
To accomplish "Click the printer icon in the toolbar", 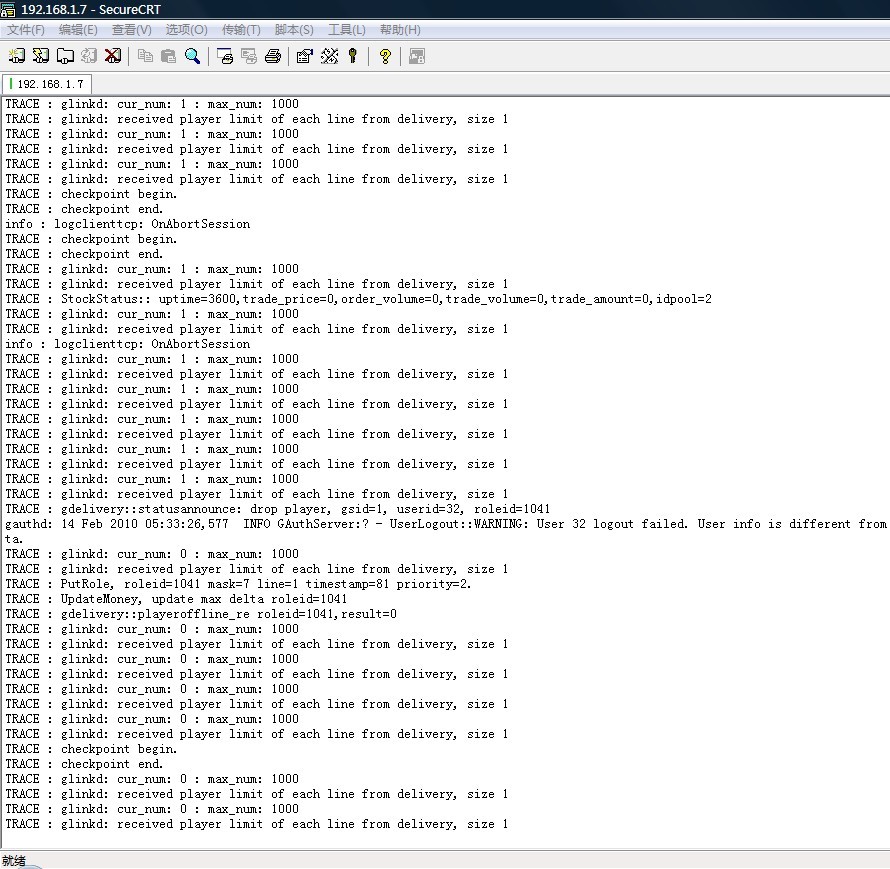I will click(273, 56).
